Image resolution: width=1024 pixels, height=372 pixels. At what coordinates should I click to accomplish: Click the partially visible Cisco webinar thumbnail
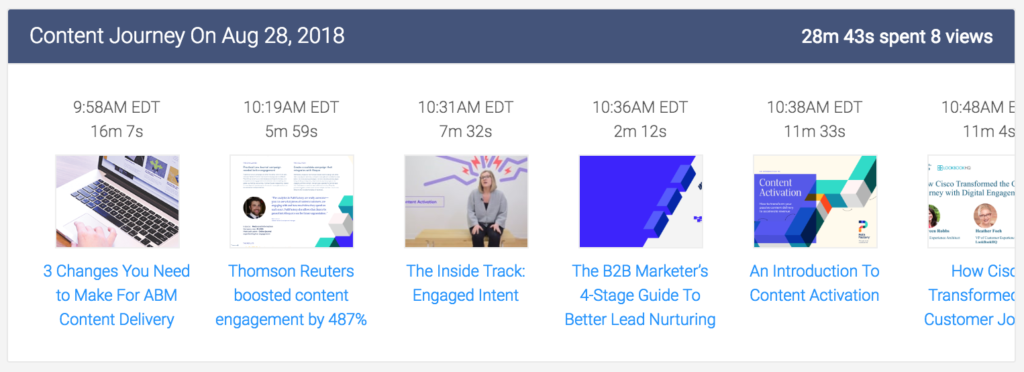(971, 201)
